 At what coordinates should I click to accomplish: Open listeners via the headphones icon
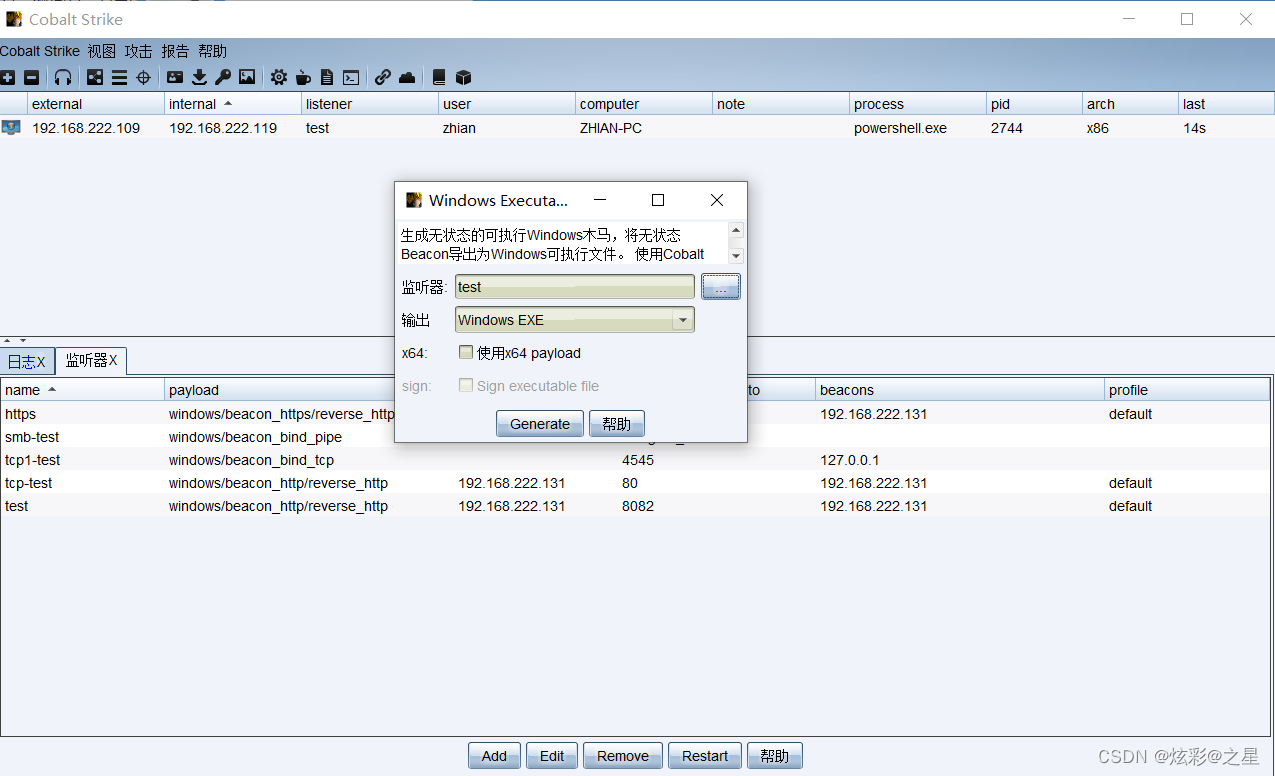pos(63,77)
